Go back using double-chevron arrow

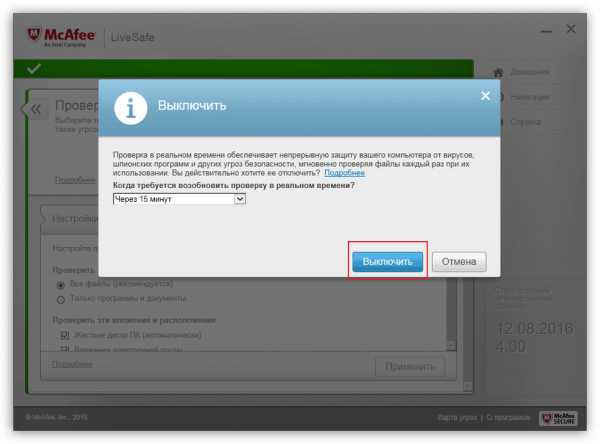36,109
